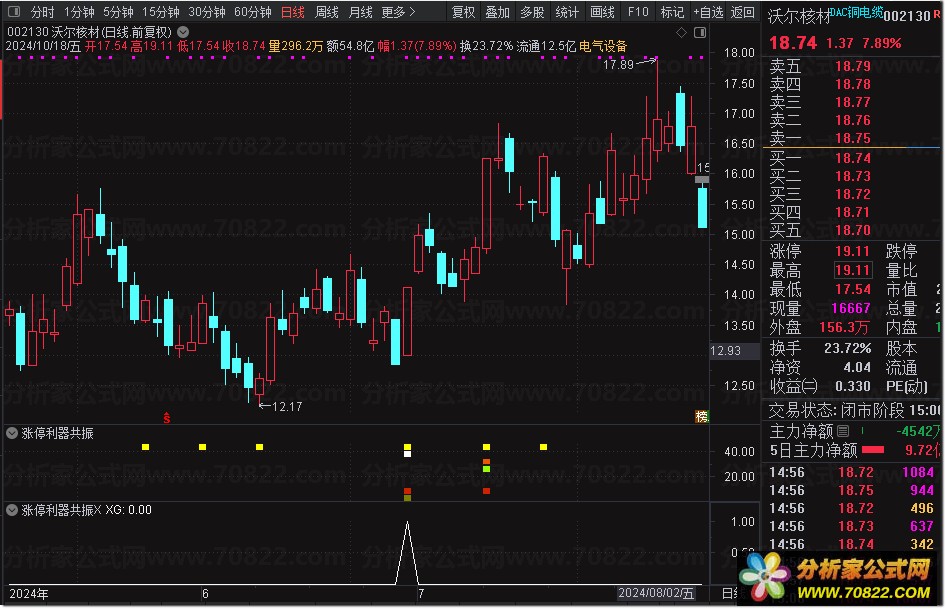This screenshot has height=609, width=947.
Task: Click the 收益(二) value 0.330
Action: (x=853, y=386)
